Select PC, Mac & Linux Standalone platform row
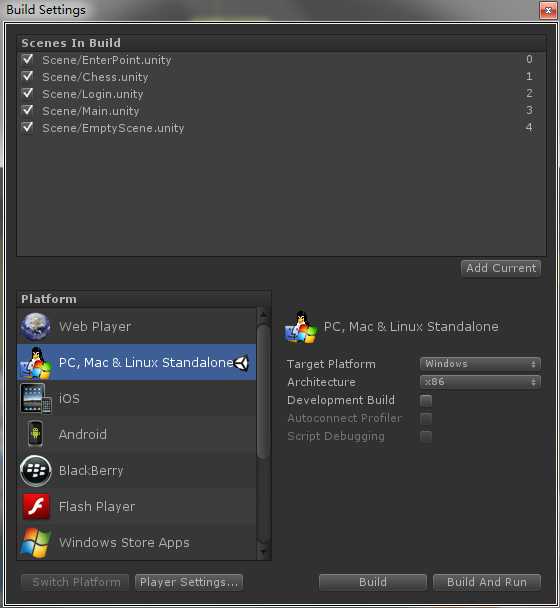Image resolution: width=560 pixels, height=608 pixels. [137, 363]
